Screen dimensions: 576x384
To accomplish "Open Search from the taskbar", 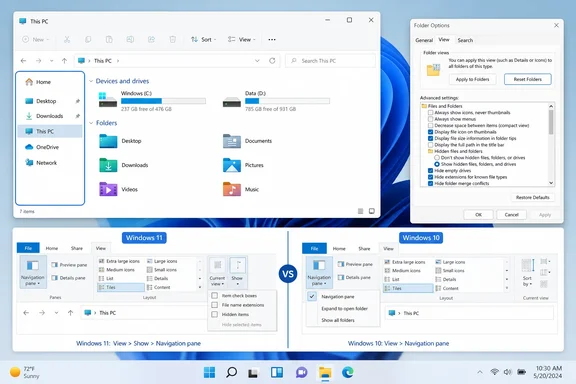I will click(x=231, y=372).
